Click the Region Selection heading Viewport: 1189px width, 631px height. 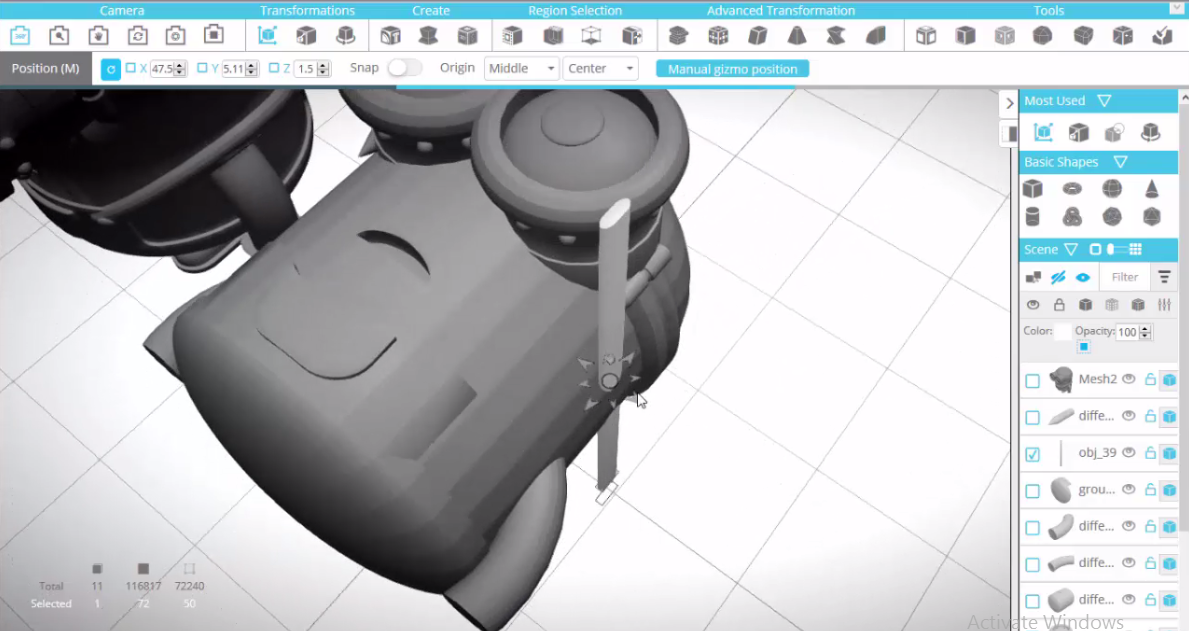pyautogui.click(x=575, y=11)
